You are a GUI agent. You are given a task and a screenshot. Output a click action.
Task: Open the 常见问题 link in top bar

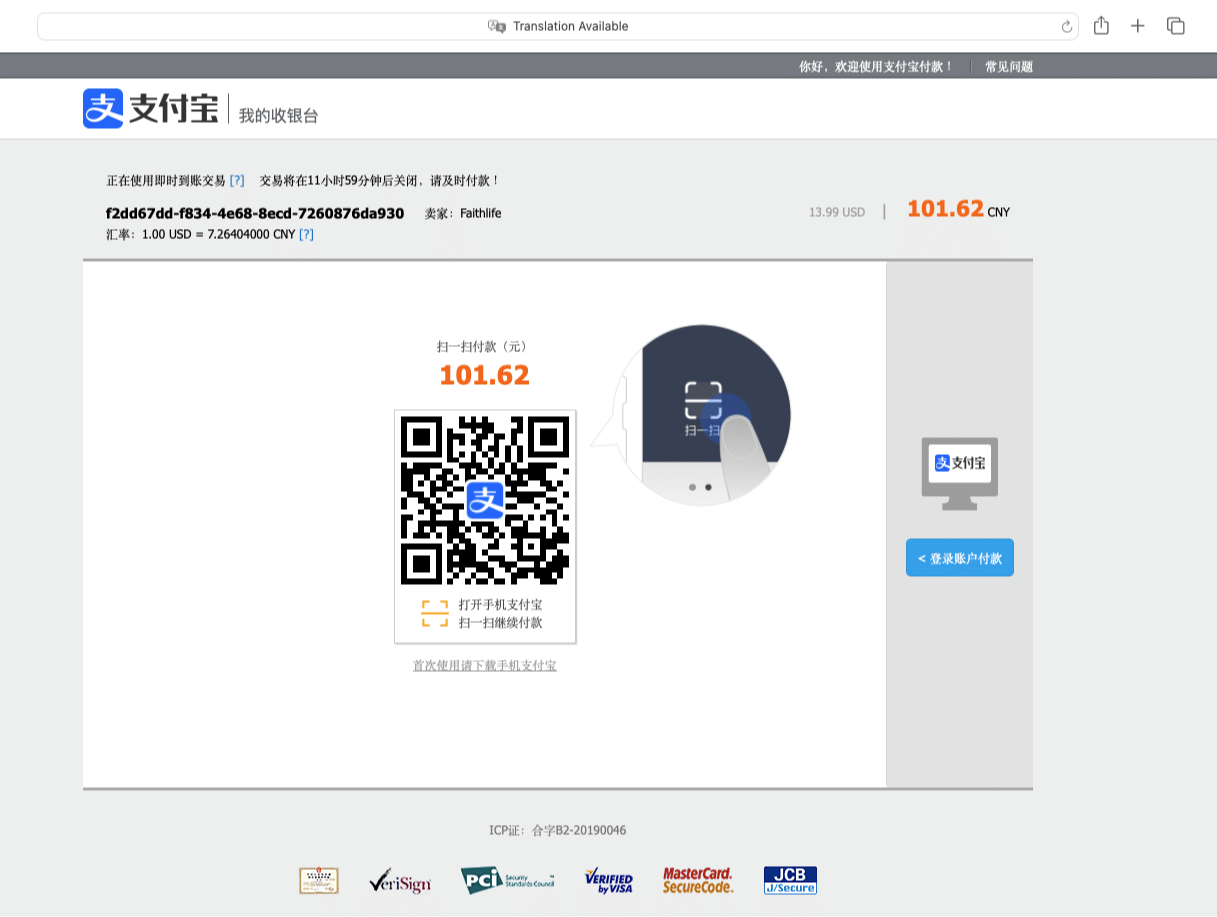[1009, 67]
